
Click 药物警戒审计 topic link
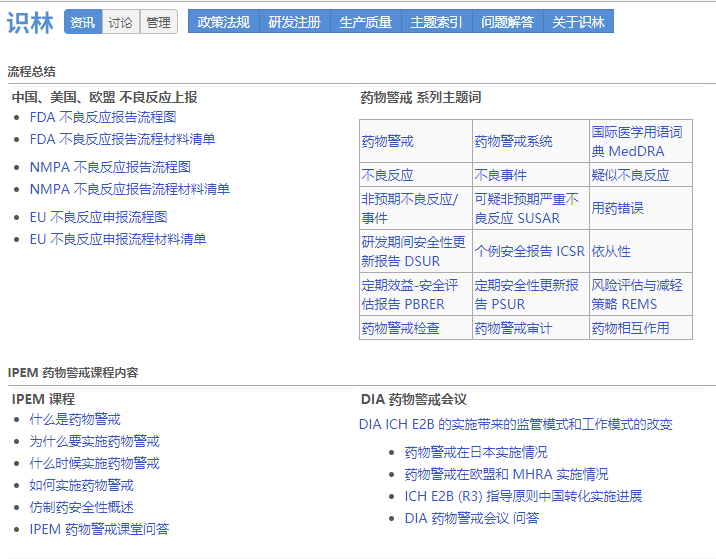pos(513,328)
